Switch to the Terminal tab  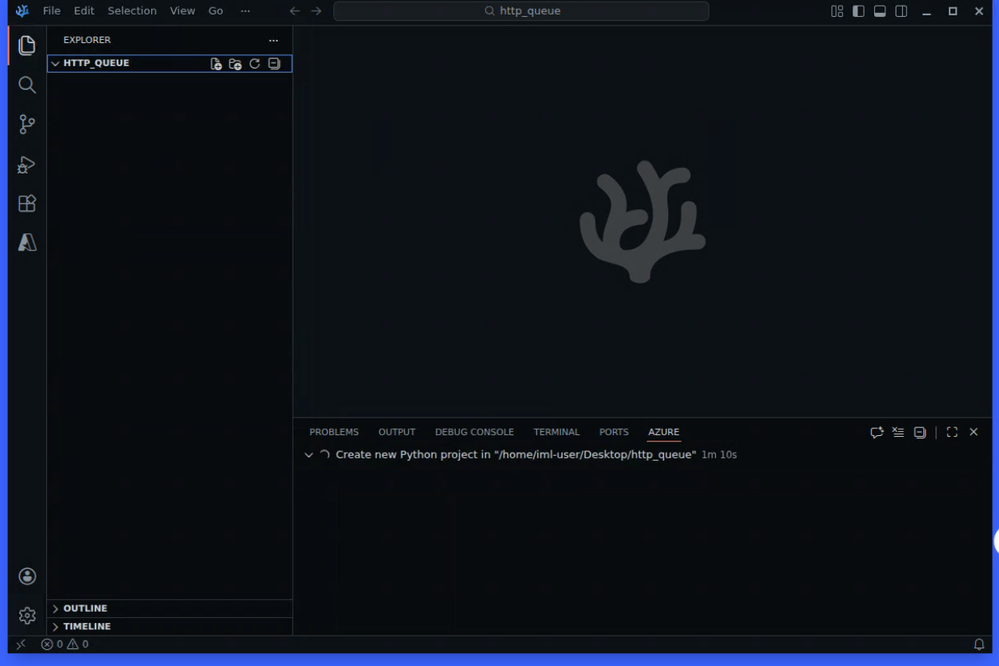556,432
